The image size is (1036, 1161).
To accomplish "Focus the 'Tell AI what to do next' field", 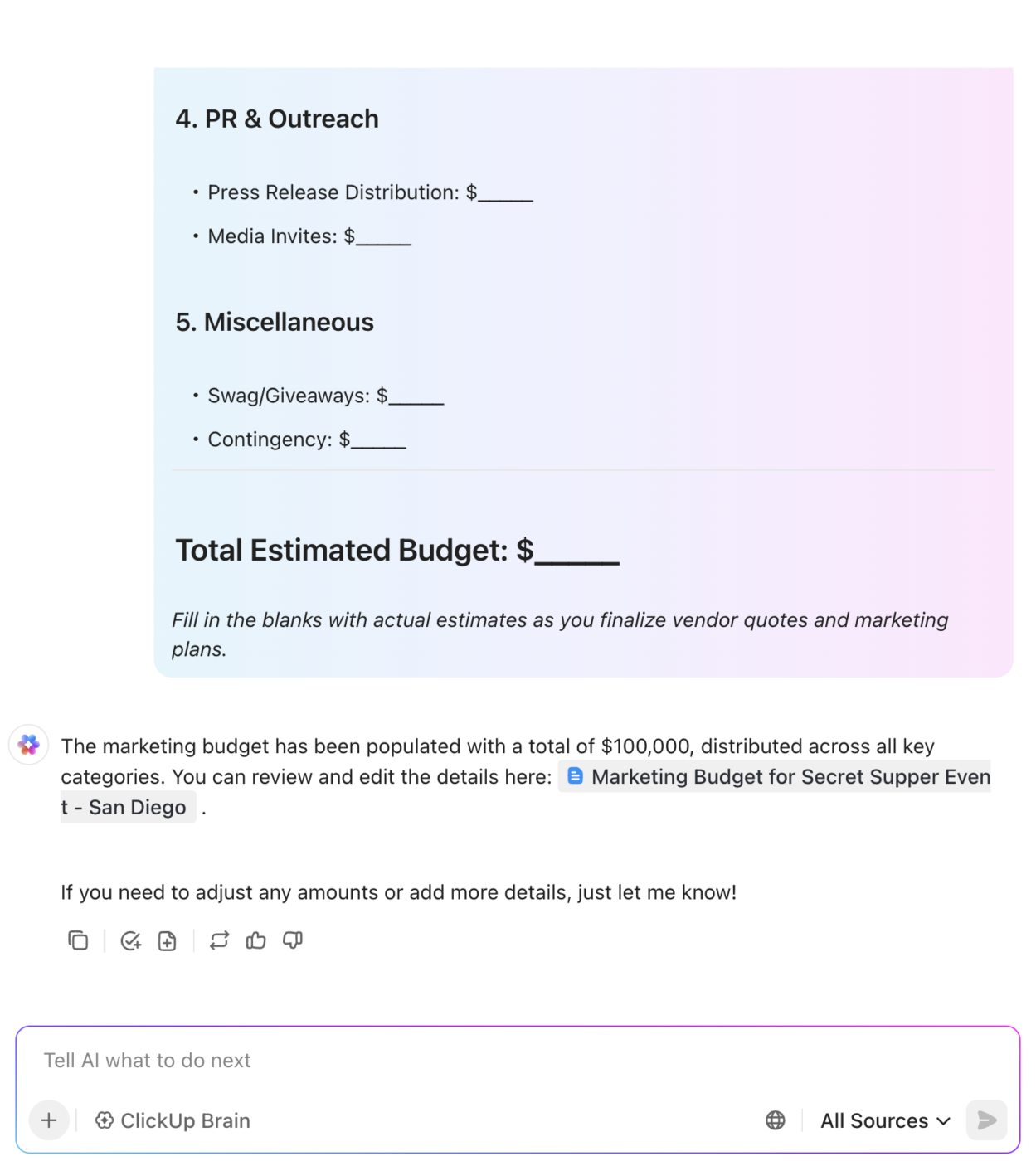I will (x=518, y=1061).
